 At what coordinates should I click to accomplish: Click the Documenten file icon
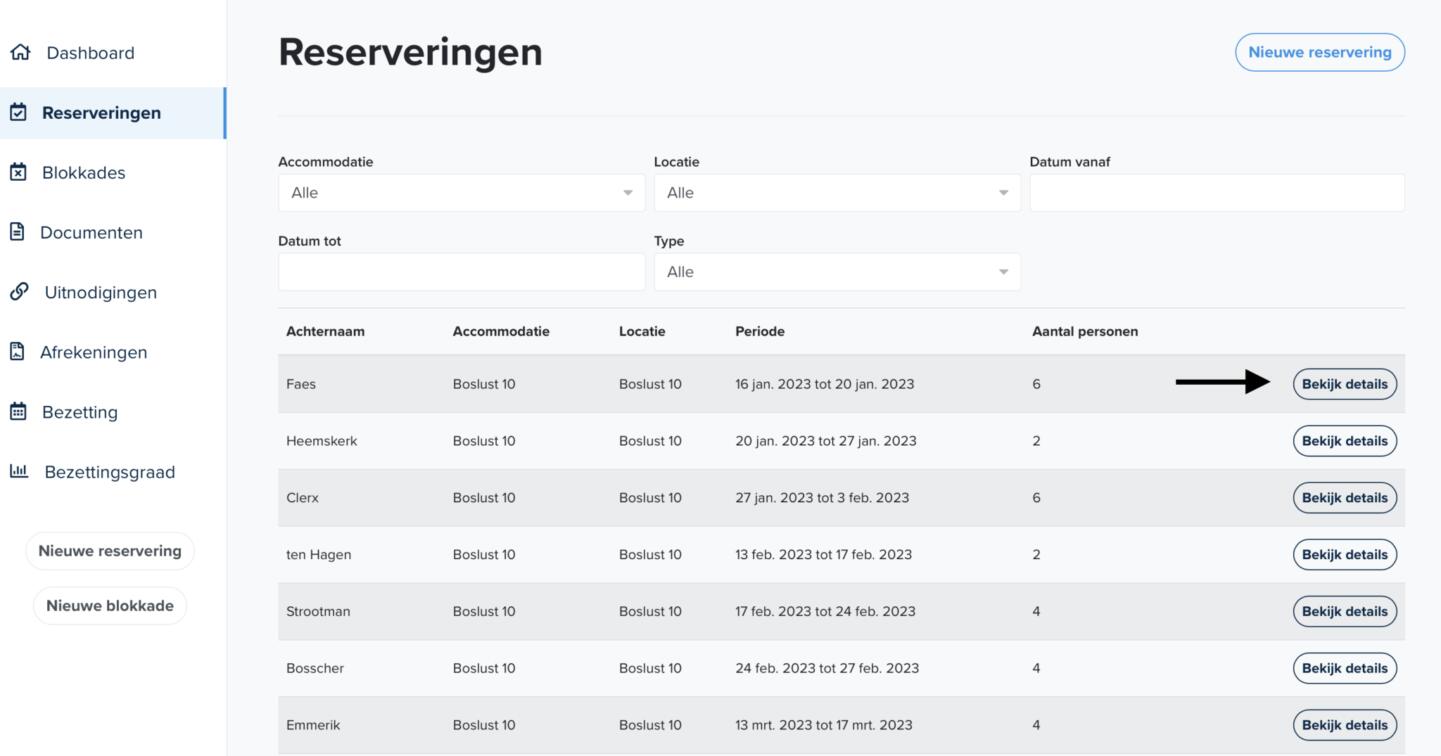[17, 232]
